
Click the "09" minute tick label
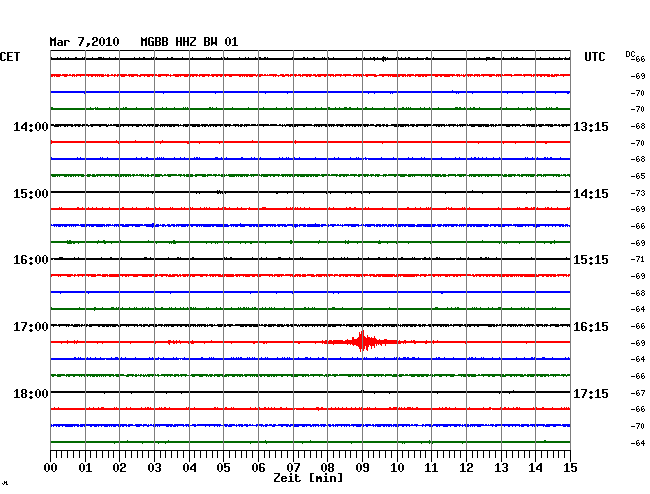(362, 467)
